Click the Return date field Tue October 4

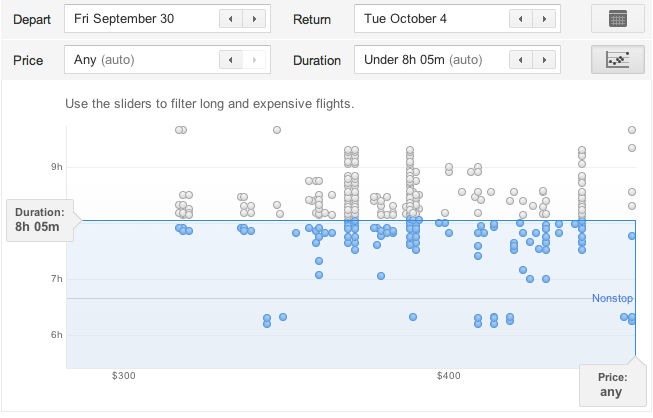click(430, 19)
